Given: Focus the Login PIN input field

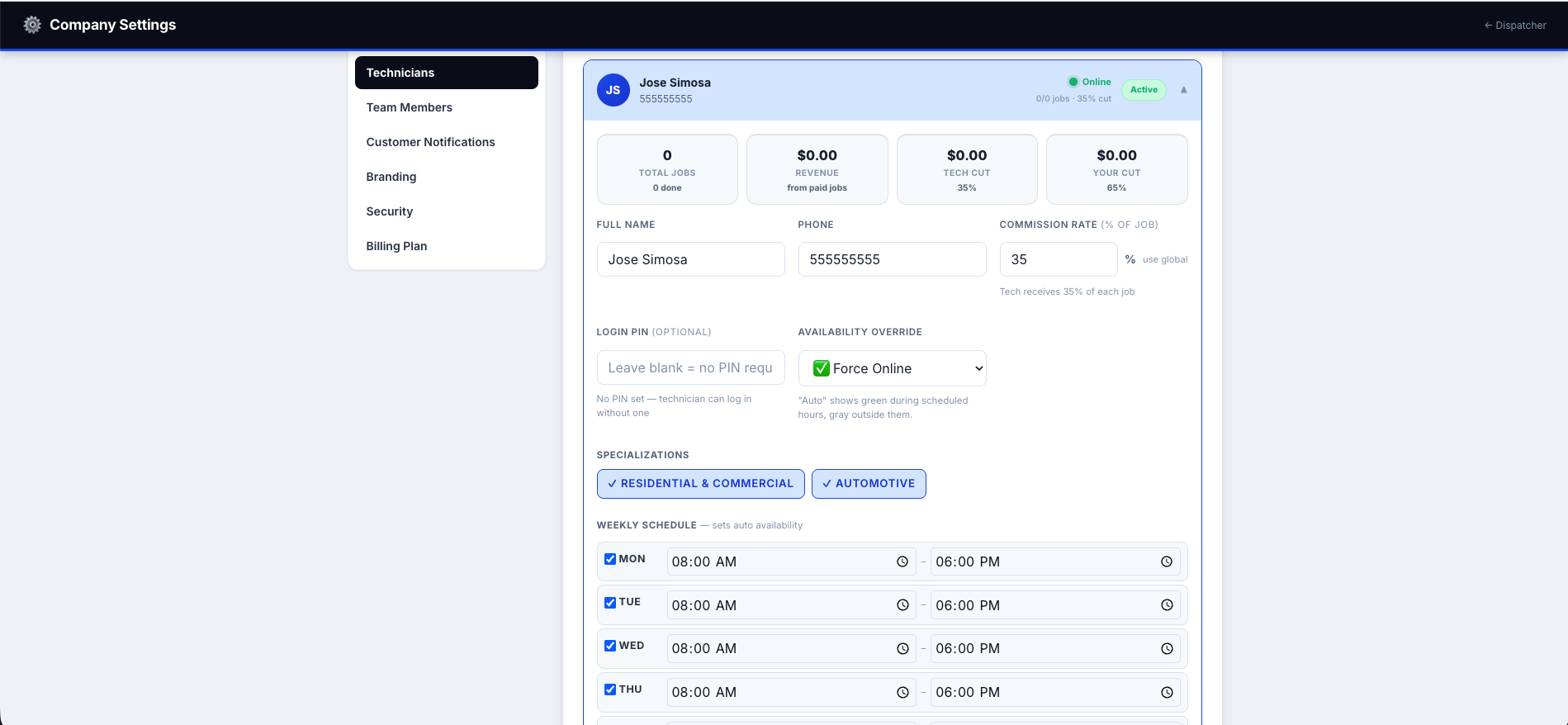Looking at the screenshot, I should click(x=690, y=367).
